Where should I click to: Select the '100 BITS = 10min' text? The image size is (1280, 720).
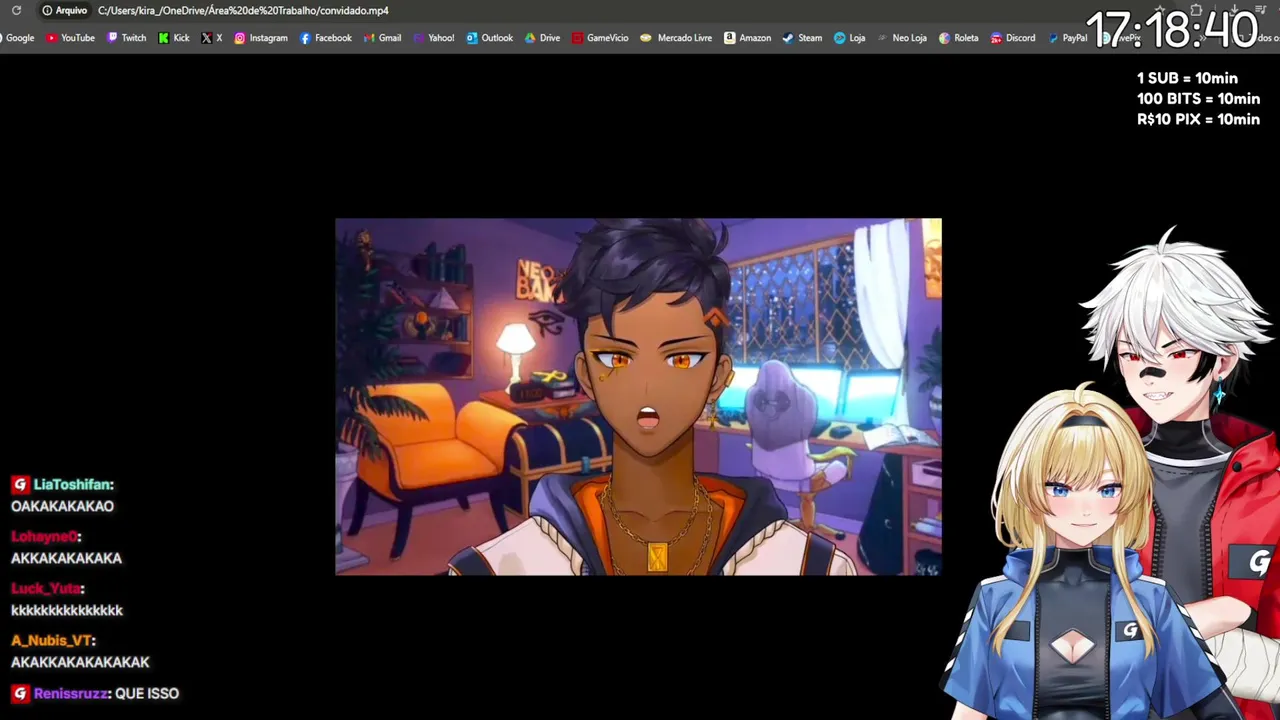point(1198,99)
